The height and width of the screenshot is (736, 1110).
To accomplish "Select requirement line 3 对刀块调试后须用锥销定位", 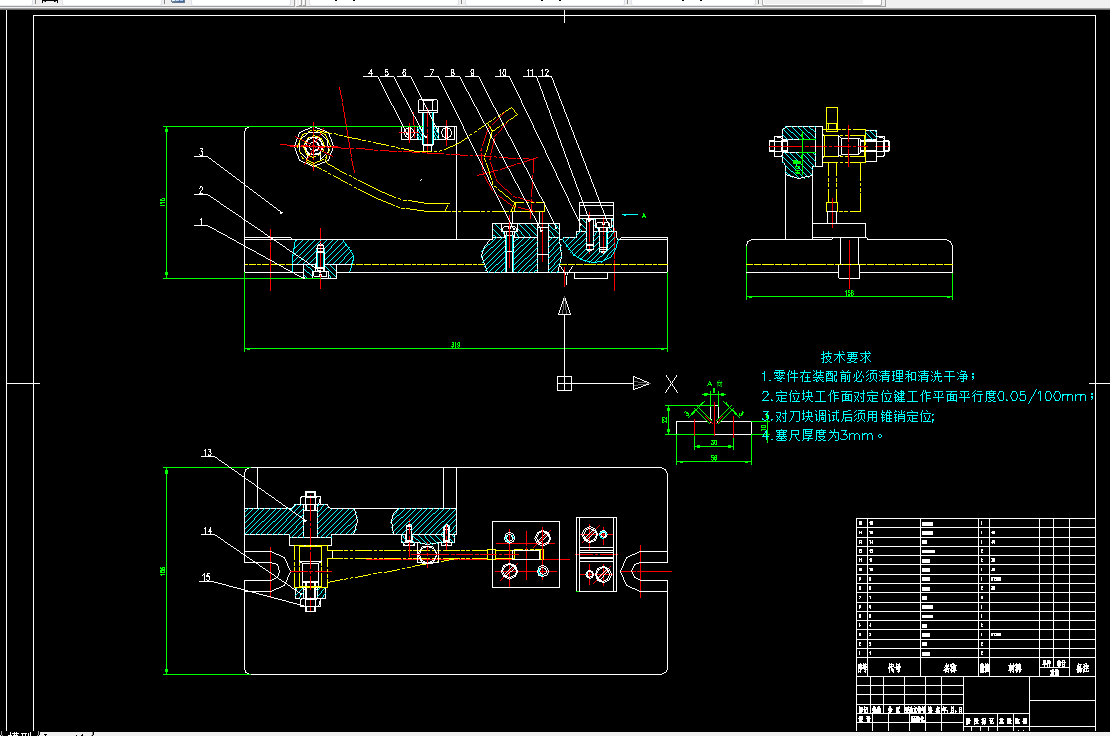I will pyautogui.click(x=848, y=416).
